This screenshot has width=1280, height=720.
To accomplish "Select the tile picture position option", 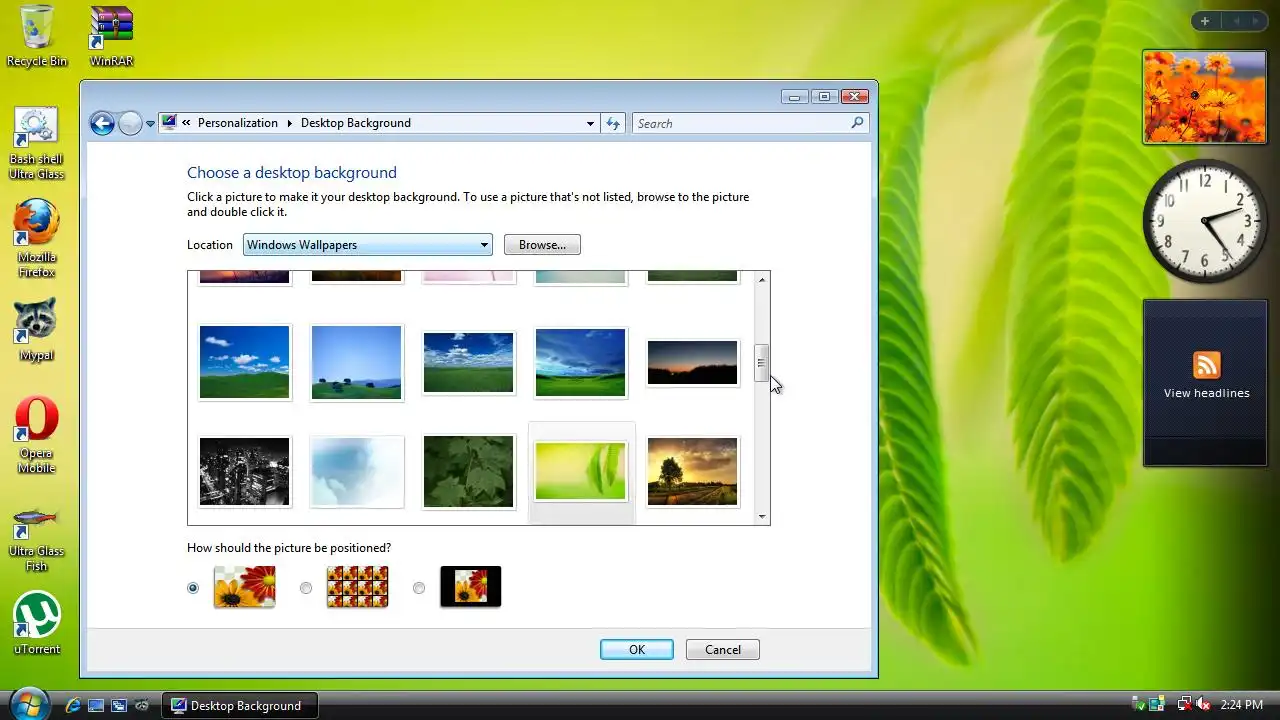I will coord(306,588).
